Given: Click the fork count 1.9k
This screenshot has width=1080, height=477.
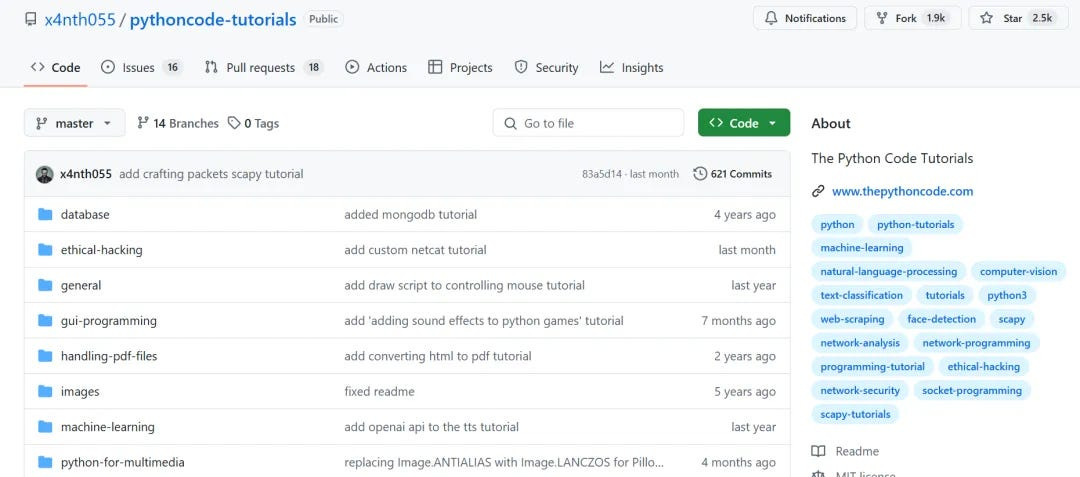Looking at the screenshot, I should (935, 19).
